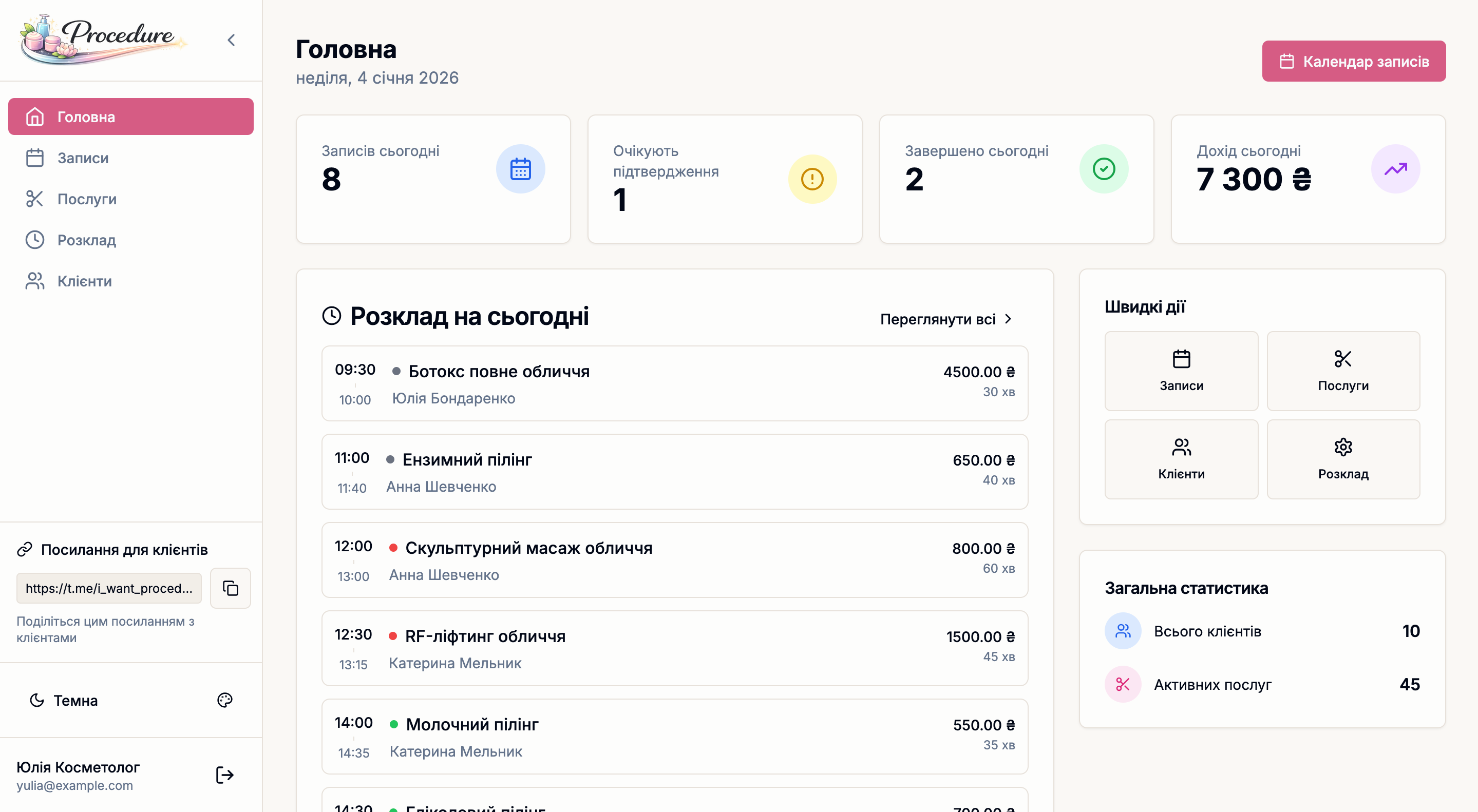The width and height of the screenshot is (1478, 812).
Task: Open the Послуги scissors icon in sidebar
Action: click(34, 199)
